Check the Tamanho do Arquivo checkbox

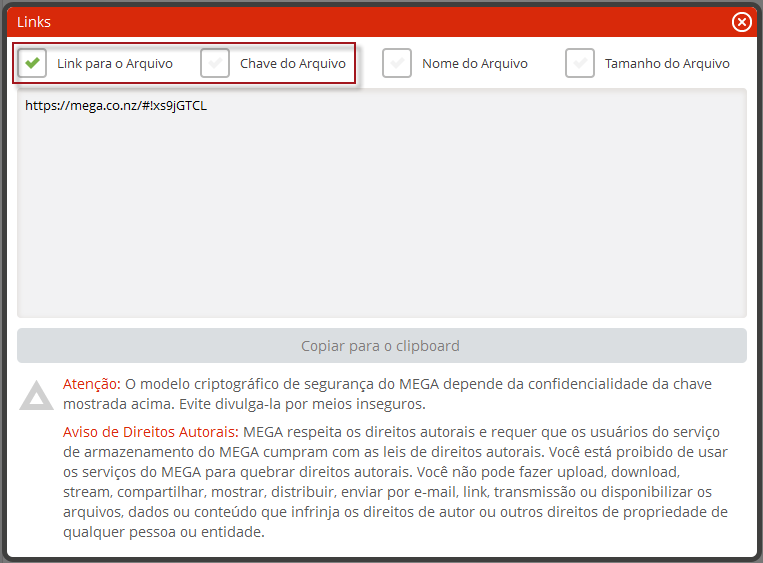pyautogui.click(x=580, y=63)
